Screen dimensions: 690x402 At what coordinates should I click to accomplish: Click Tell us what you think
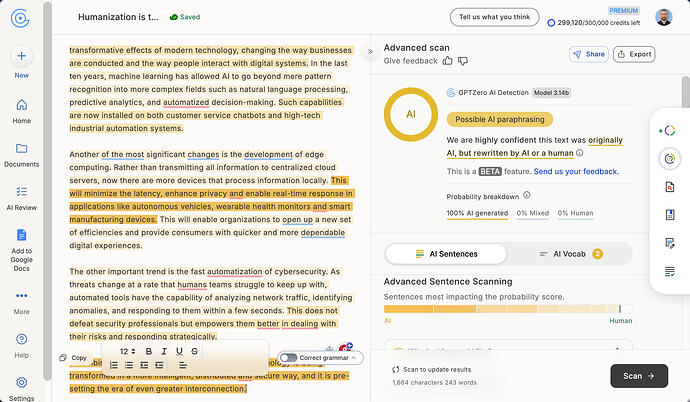[x=495, y=17]
